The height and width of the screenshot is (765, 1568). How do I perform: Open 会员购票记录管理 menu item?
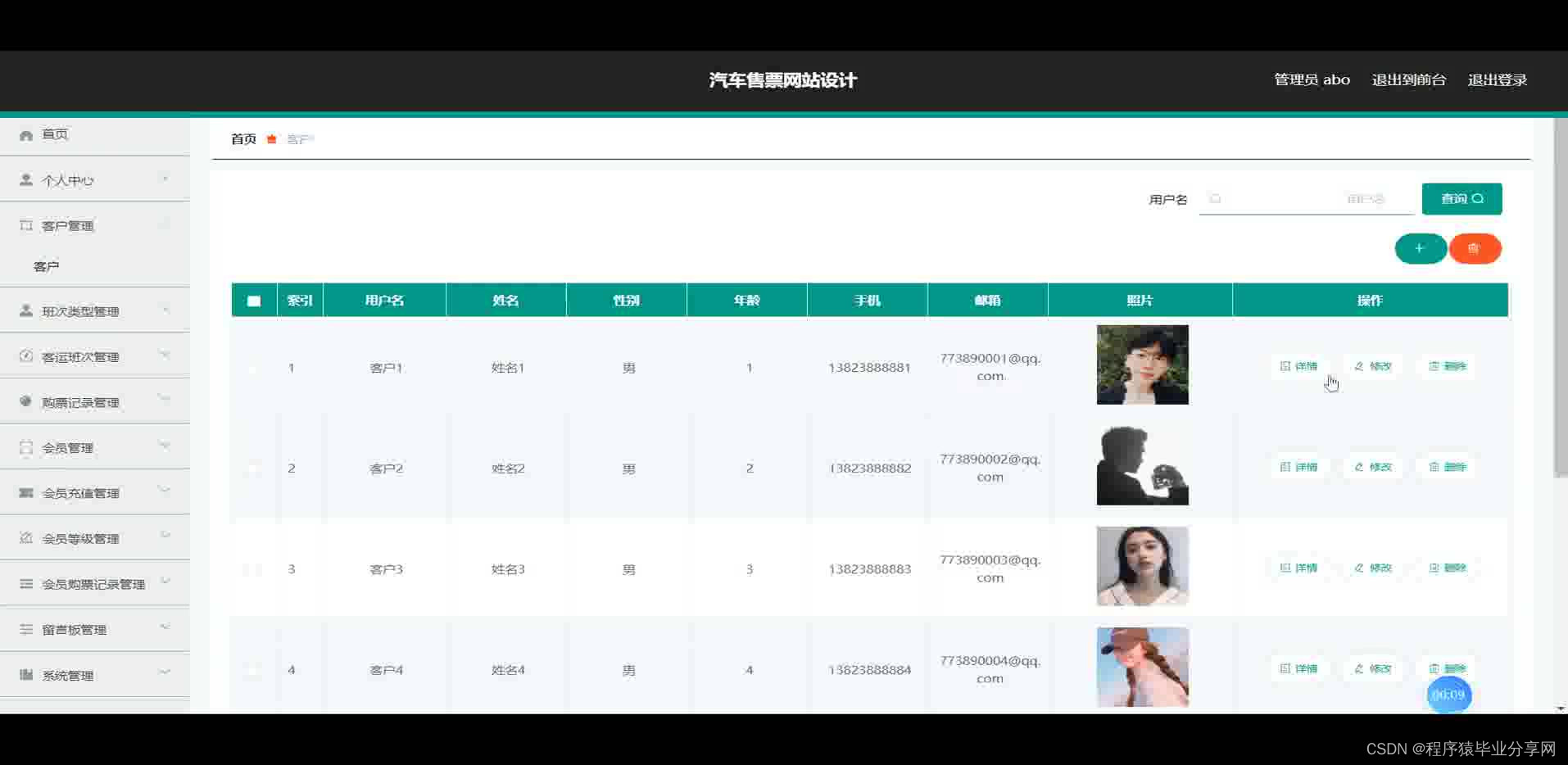click(x=95, y=584)
